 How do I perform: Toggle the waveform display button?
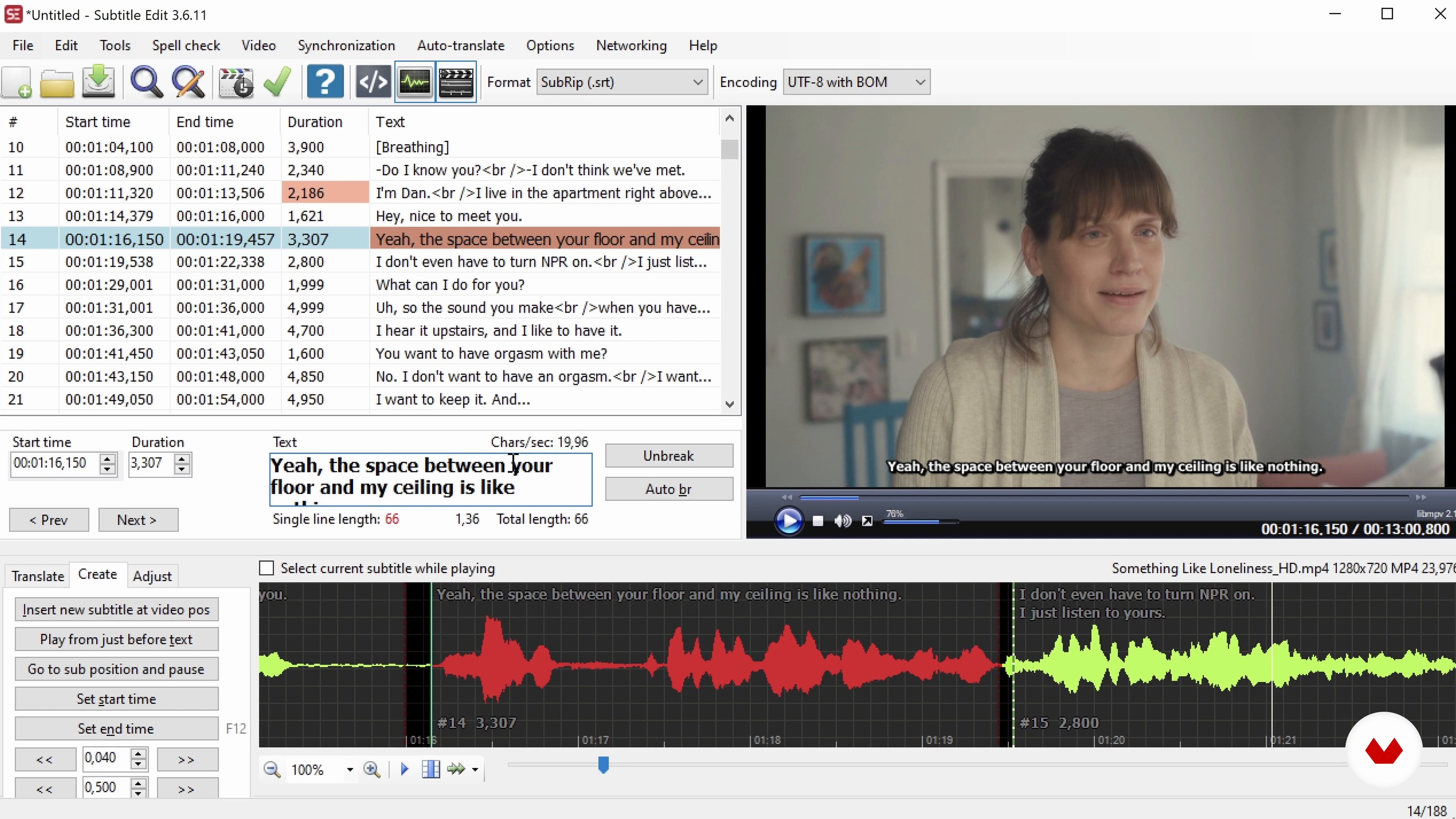[x=415, y=83]
